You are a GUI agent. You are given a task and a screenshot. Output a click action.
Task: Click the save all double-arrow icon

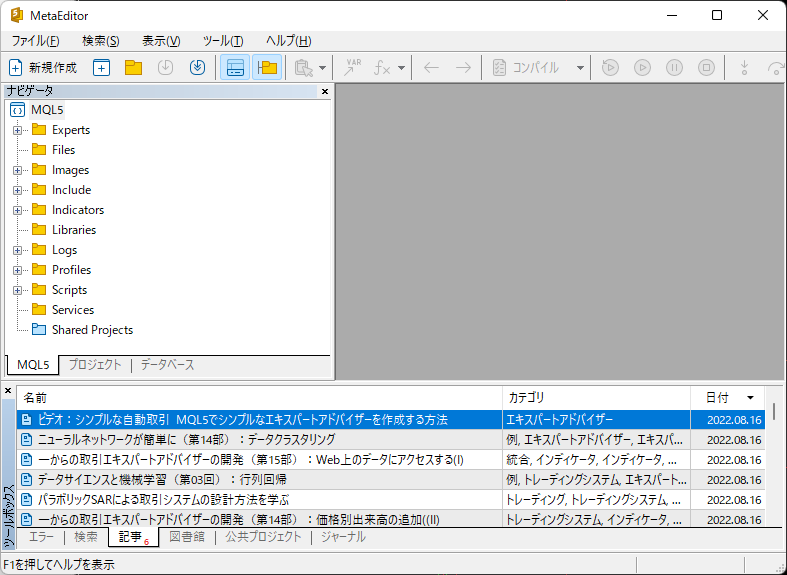(x=197, y=67)
